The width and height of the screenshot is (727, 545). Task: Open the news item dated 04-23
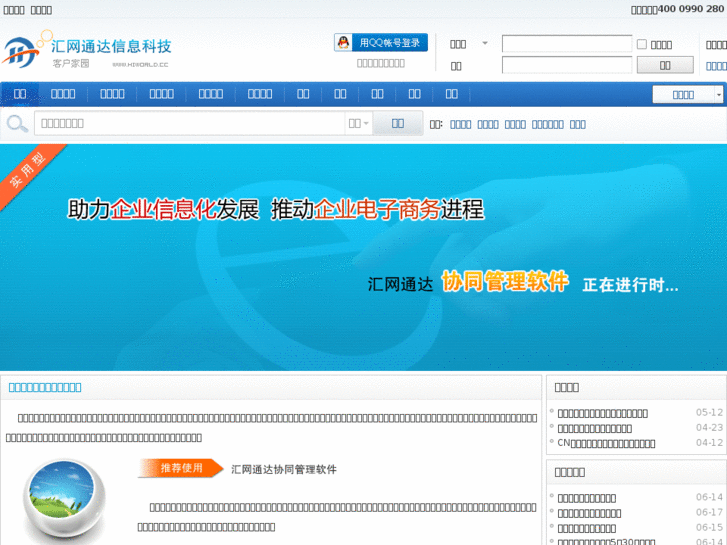[594, 429]
